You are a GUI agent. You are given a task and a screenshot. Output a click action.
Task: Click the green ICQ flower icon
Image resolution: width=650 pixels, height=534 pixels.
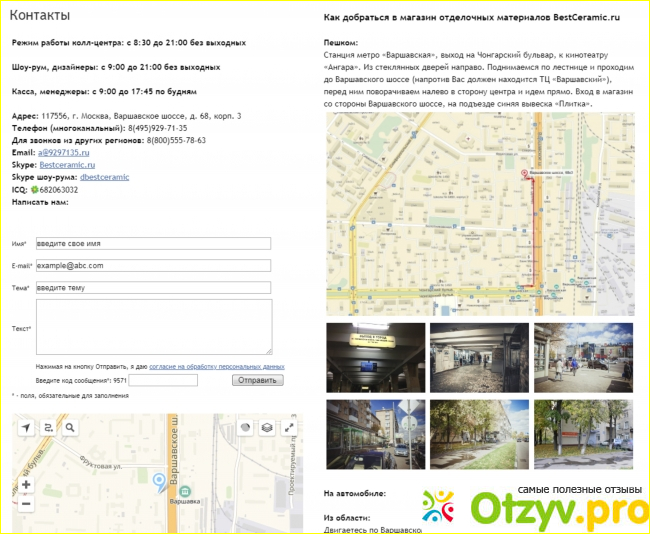point(32,189)
